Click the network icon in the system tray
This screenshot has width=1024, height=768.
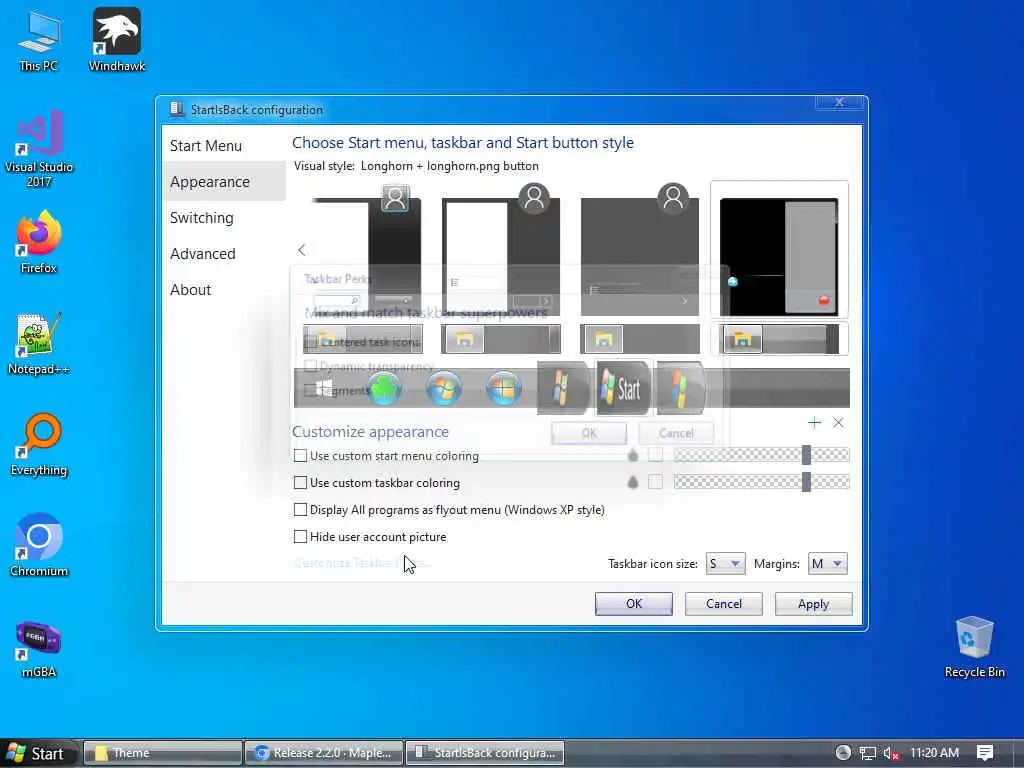pyautogui.click(x=867, y=753)
